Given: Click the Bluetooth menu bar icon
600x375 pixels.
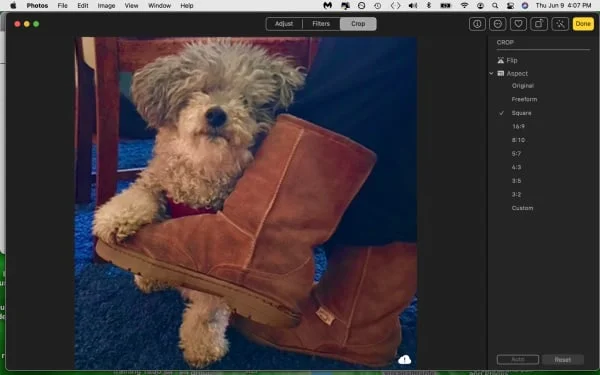Looking at the screenshot, I should tap(429, 5).
